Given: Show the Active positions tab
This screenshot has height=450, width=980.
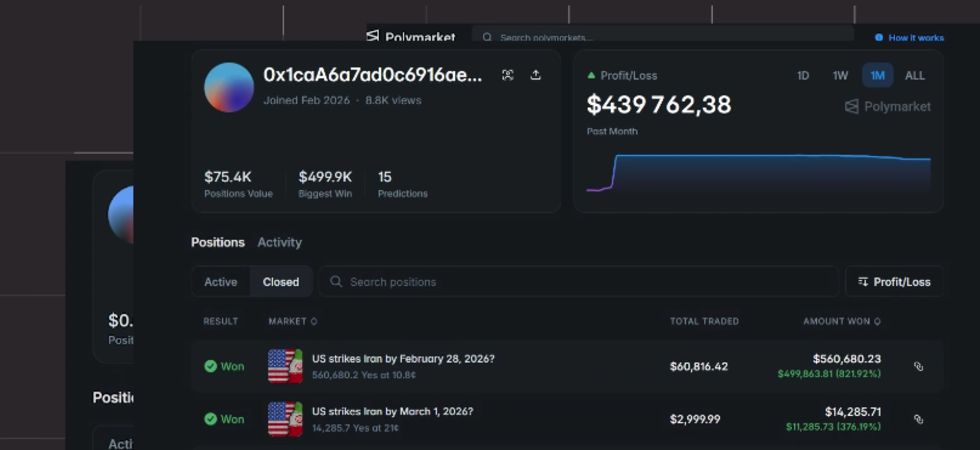Looking at the screenshot, I should click(x=221, y=282).
